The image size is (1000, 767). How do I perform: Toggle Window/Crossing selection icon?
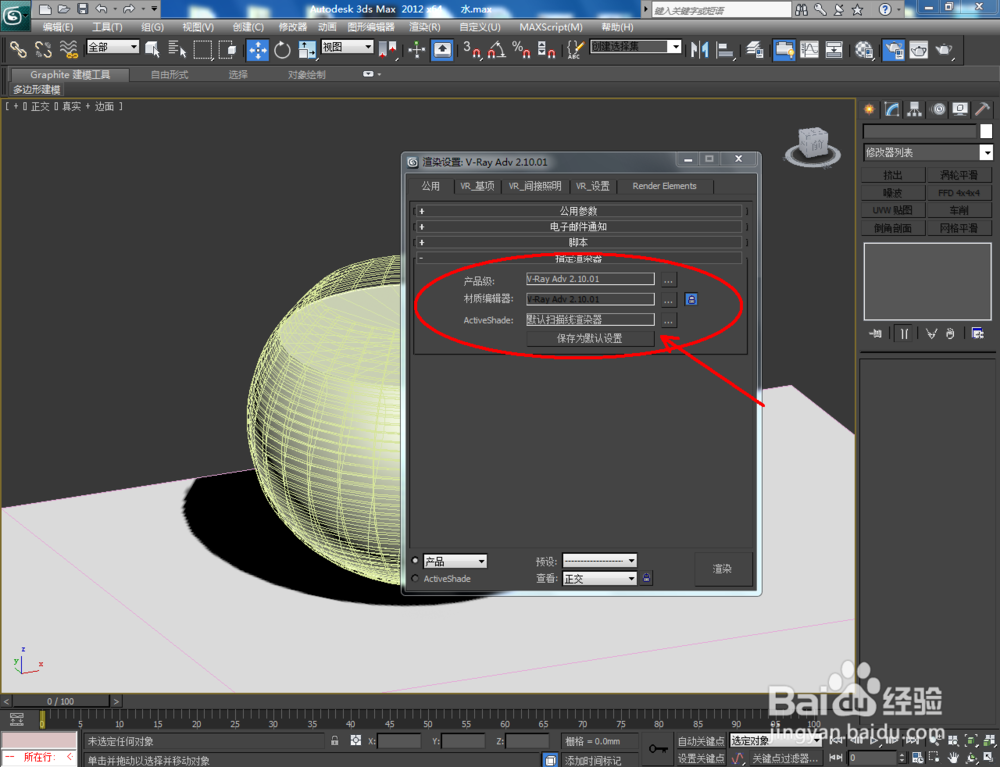[x=228, y=49]
